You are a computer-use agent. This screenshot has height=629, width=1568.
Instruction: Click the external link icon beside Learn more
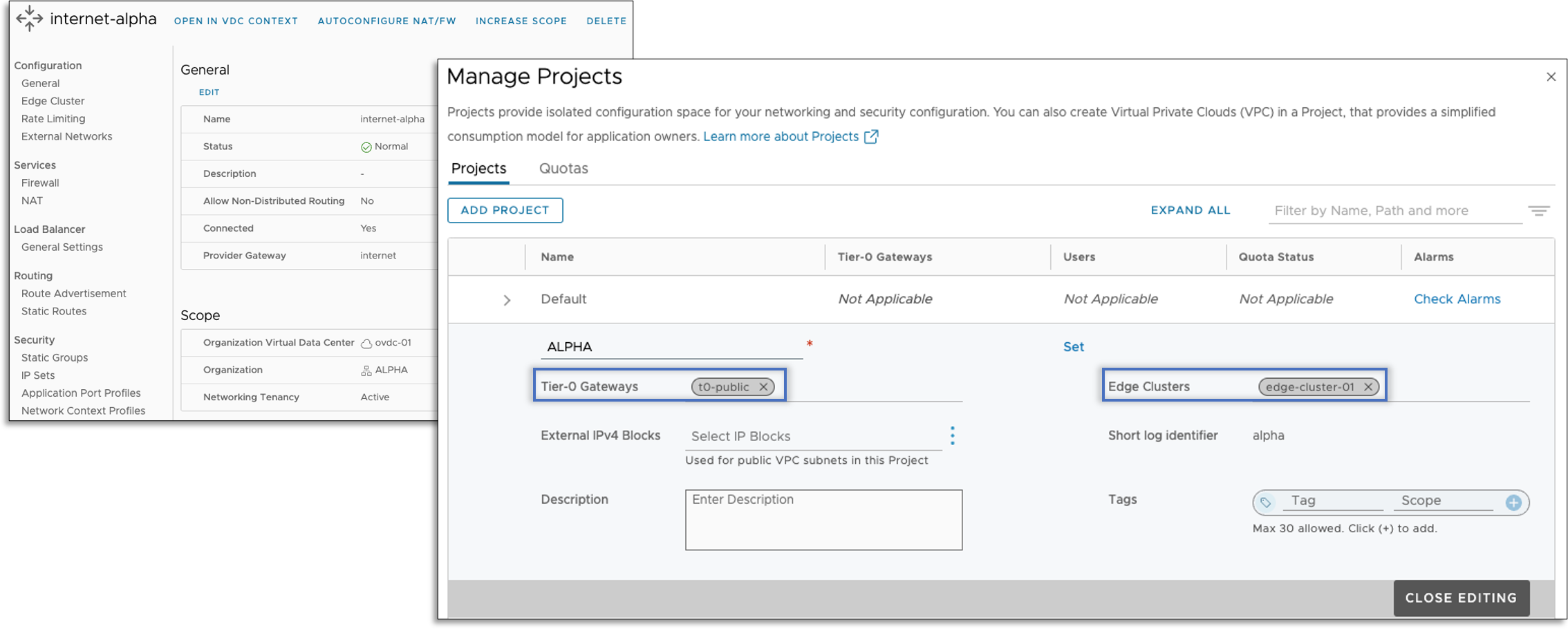click(871, 137)
